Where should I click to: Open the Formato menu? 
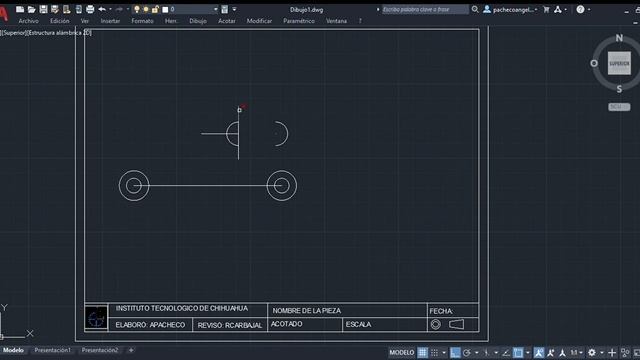142,21
